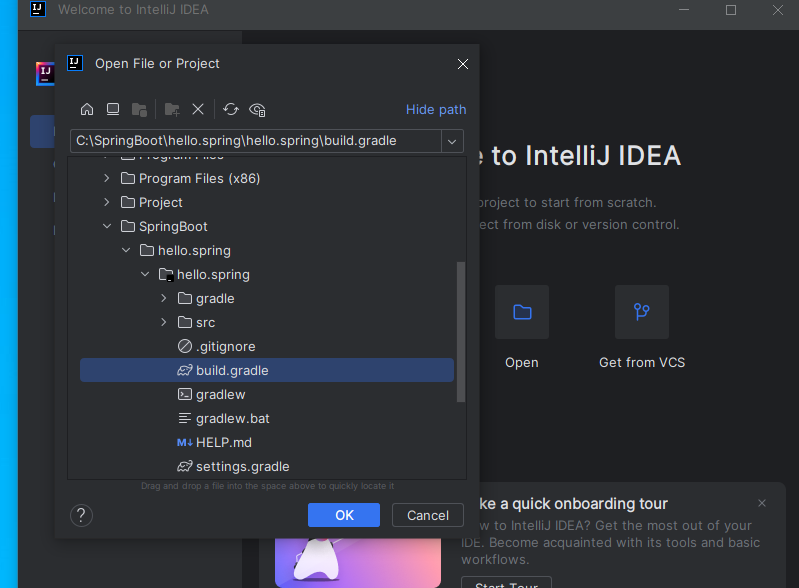Collapse the inner hello.spring project folder

click(145, 274)
